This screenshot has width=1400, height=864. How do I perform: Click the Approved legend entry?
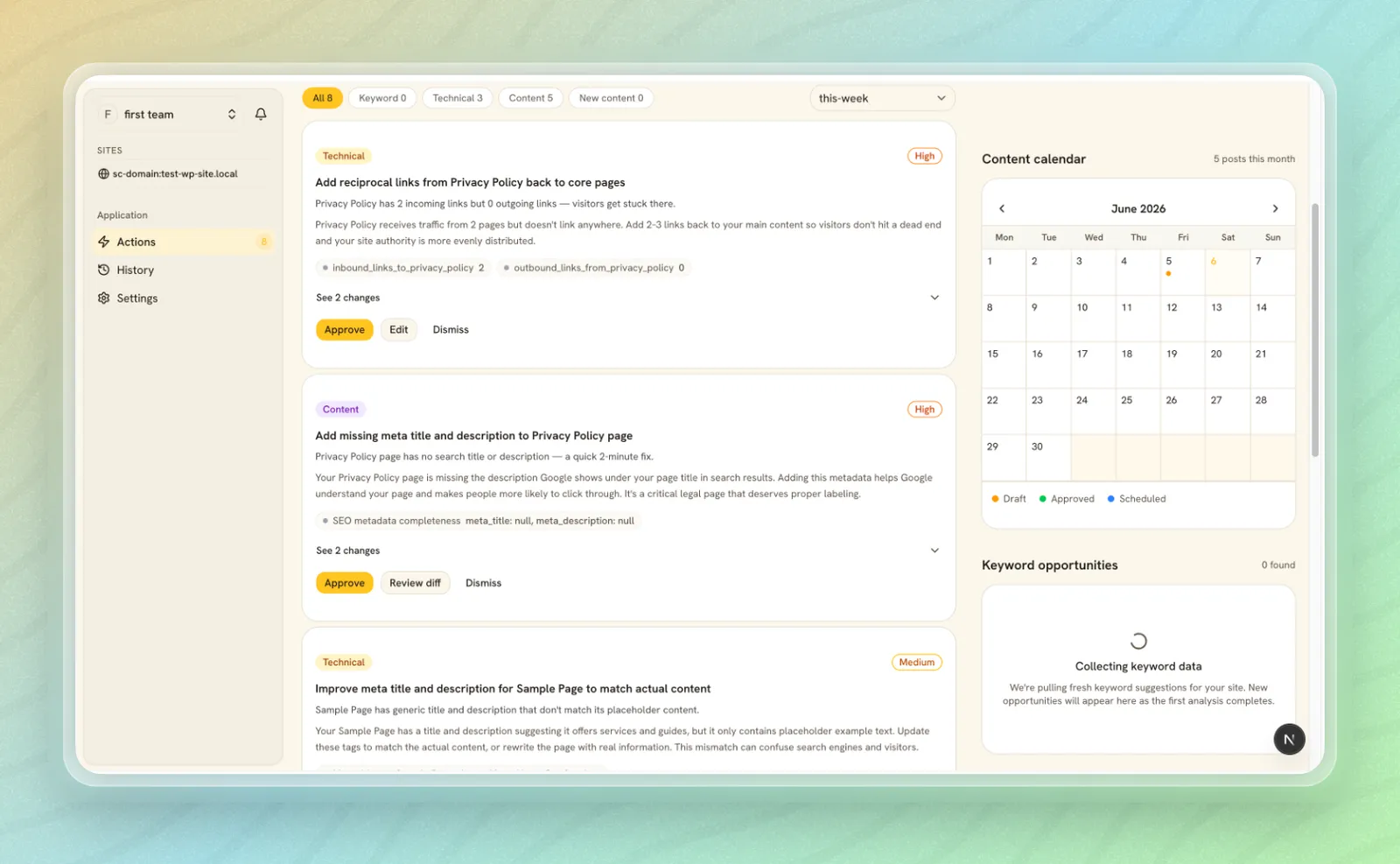pyautogui.click(x=1067, y=499)
